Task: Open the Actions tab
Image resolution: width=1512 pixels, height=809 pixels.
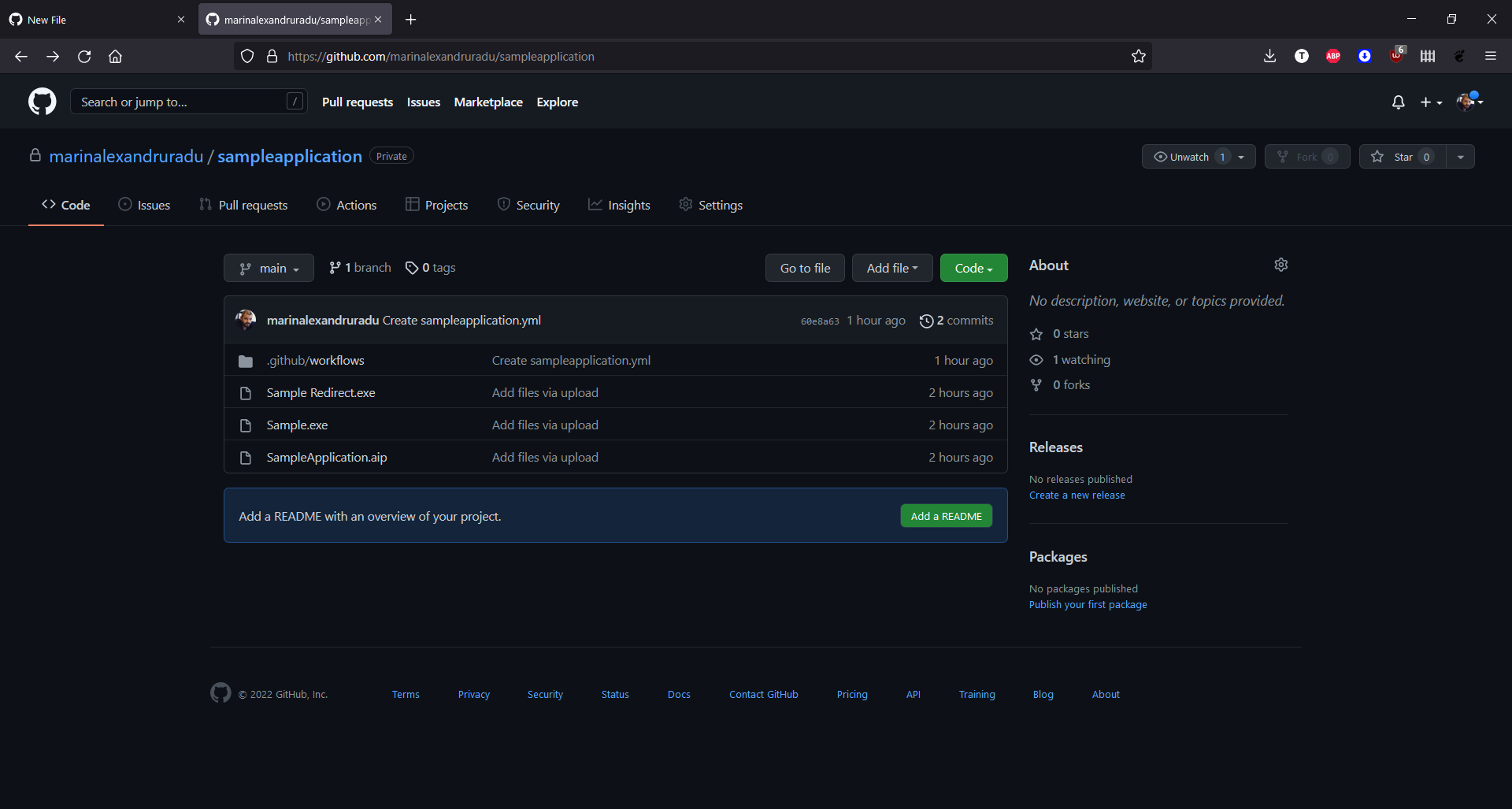Action: [x=346, y=205]
